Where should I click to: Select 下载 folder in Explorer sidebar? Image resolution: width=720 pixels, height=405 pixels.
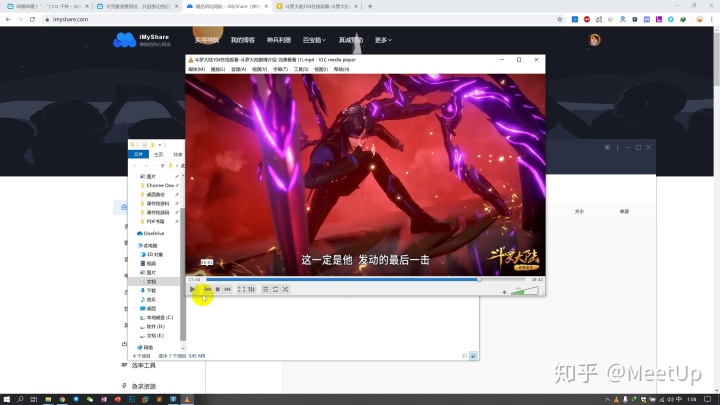click(x=148, y=291)
